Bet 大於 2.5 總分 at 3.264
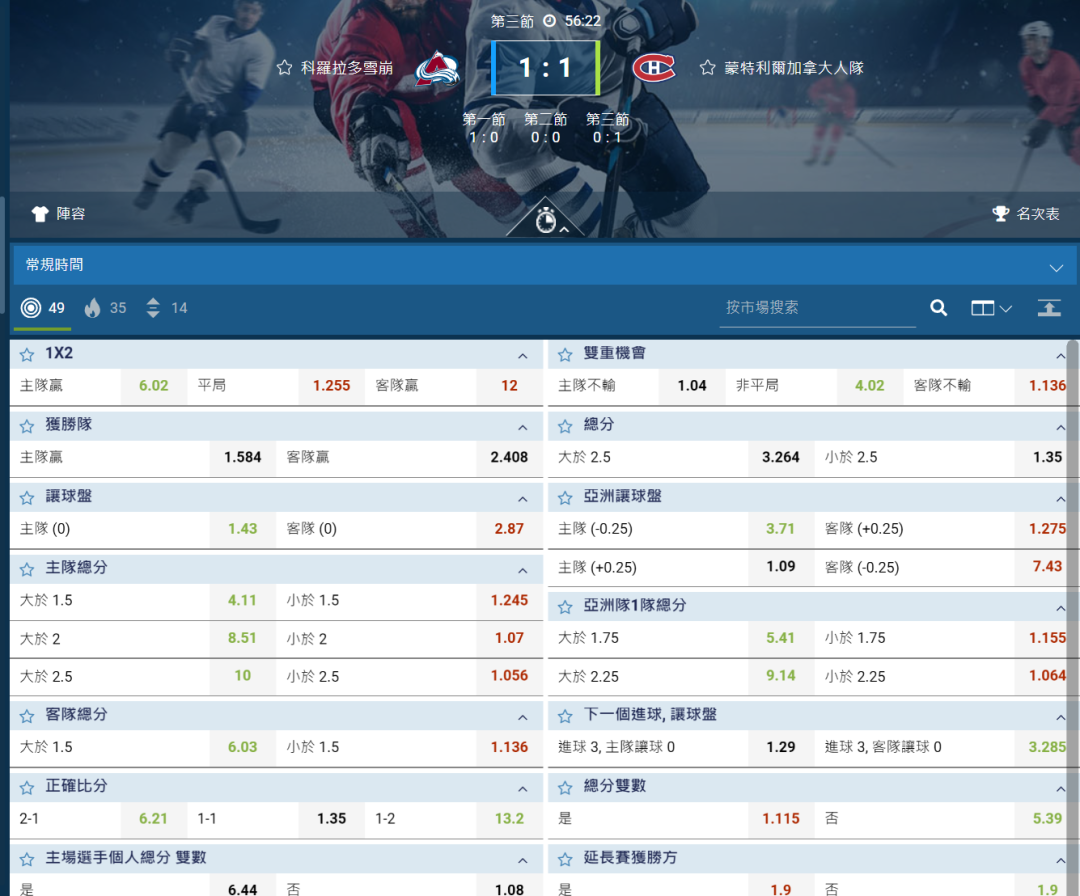The image size is (1080, 896). click(x=780, y=457)
